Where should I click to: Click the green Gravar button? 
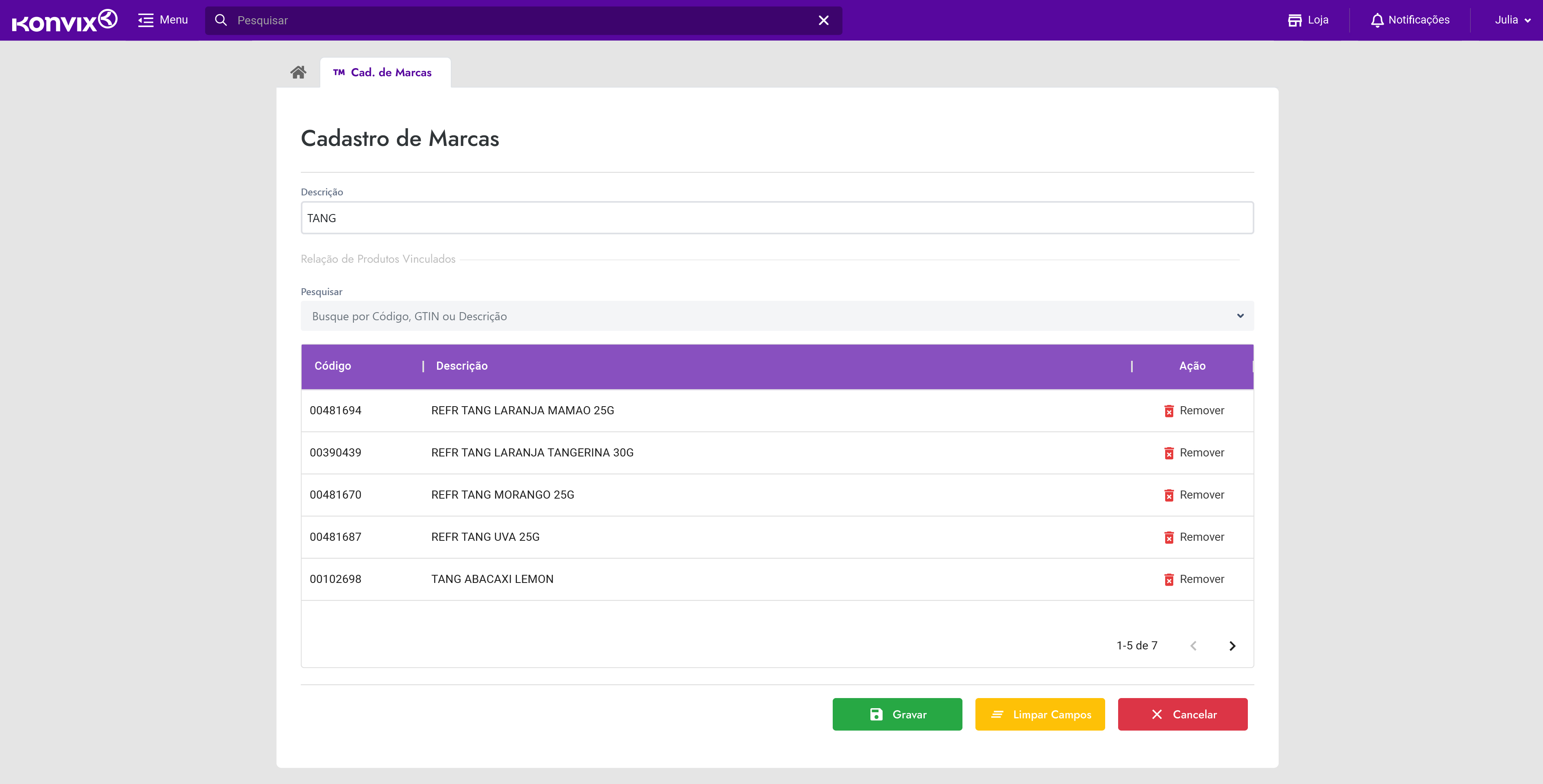click(897, 714)
